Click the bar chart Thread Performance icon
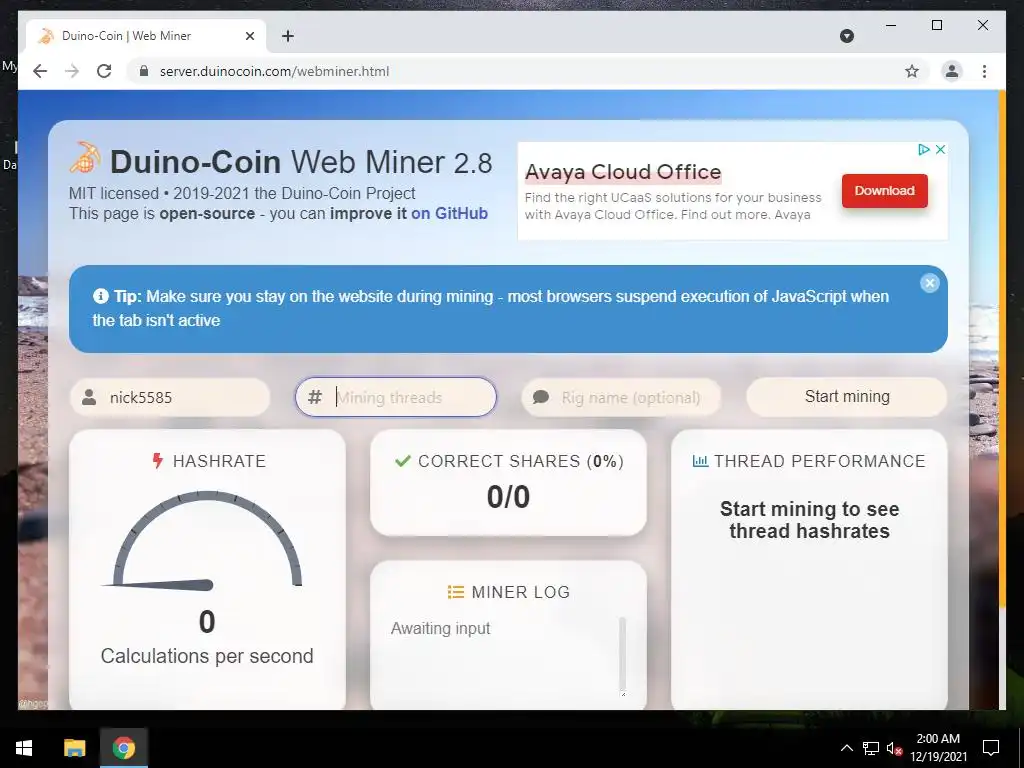Image resolution: width=1024 pixels, height=768 pixels. 700,461
